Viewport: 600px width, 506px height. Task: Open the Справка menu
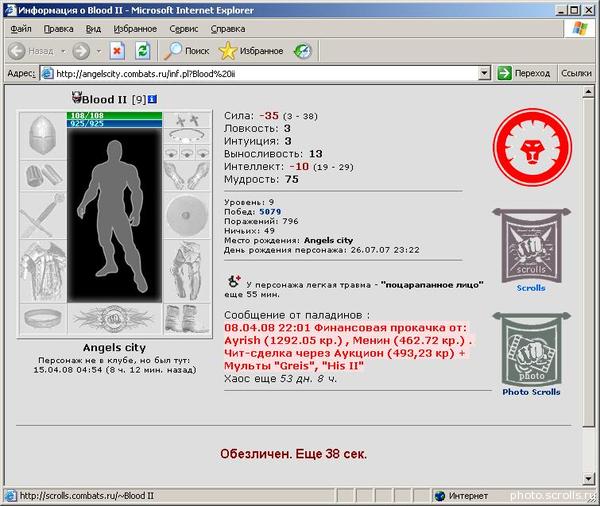click(228, 29)
